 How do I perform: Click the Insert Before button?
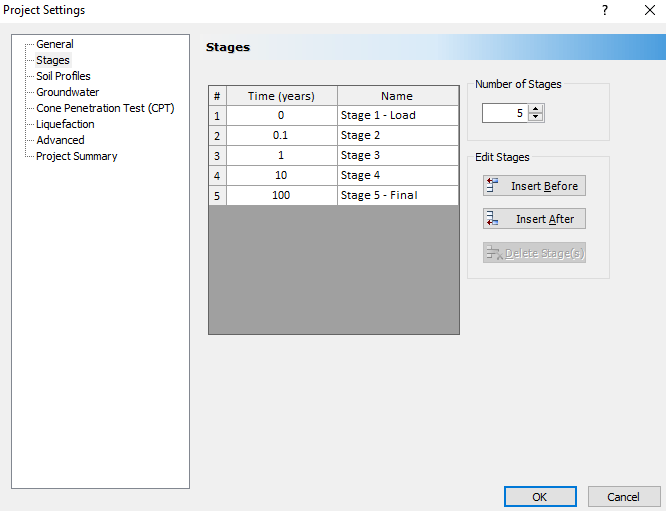click(534, 186)
